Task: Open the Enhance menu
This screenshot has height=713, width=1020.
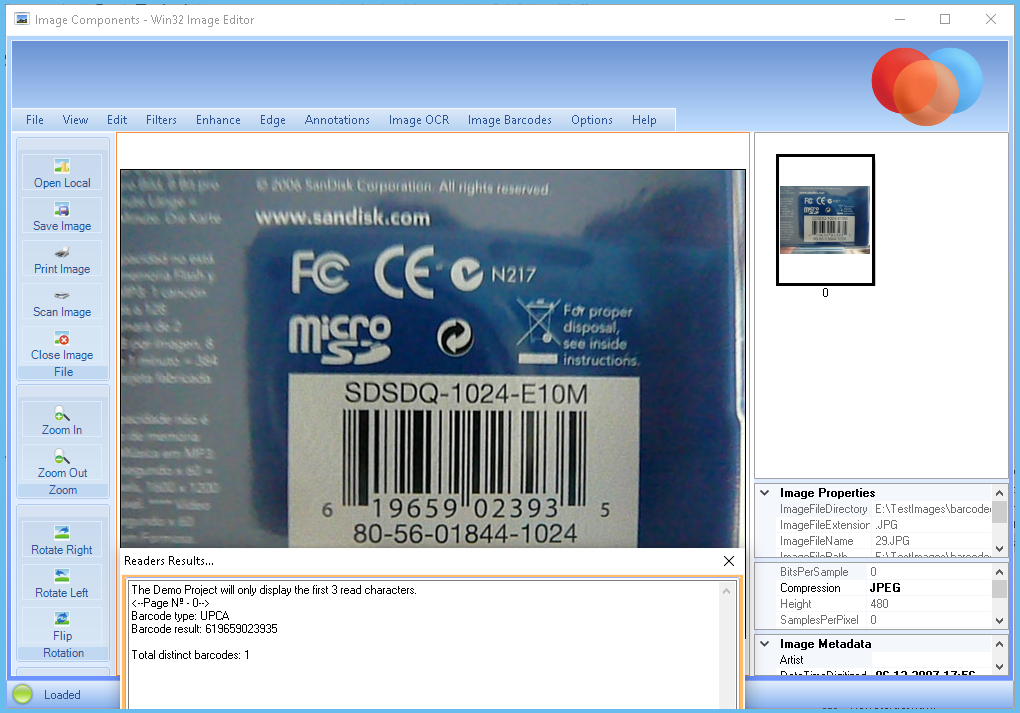Action: [x=218, y=120]
